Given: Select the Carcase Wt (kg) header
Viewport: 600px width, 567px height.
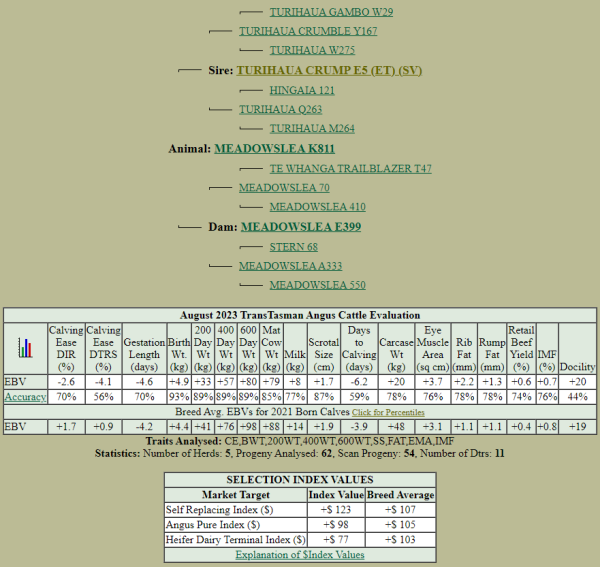Looking at the screenshot, I should coord(396,349).
